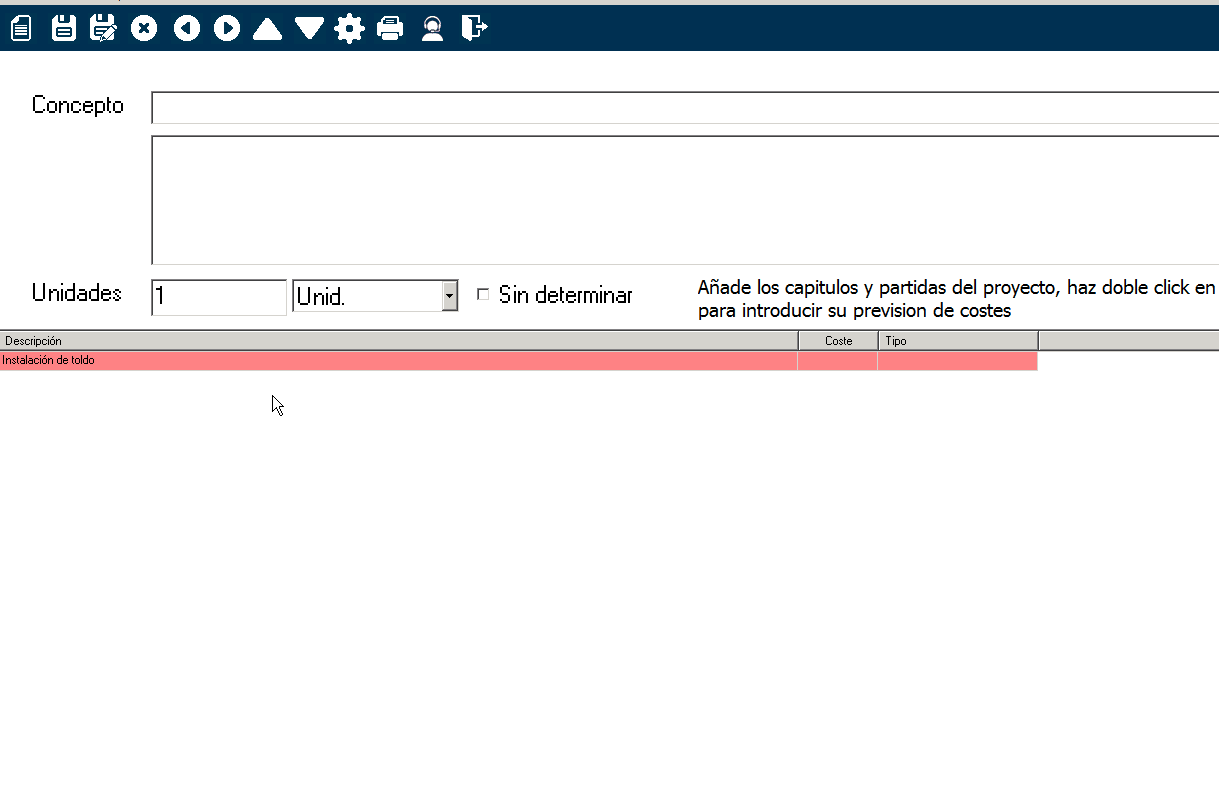This screenshot has height=796, width=1219.
Task: Click the new document icon
Action: click(x=21, y=28)
